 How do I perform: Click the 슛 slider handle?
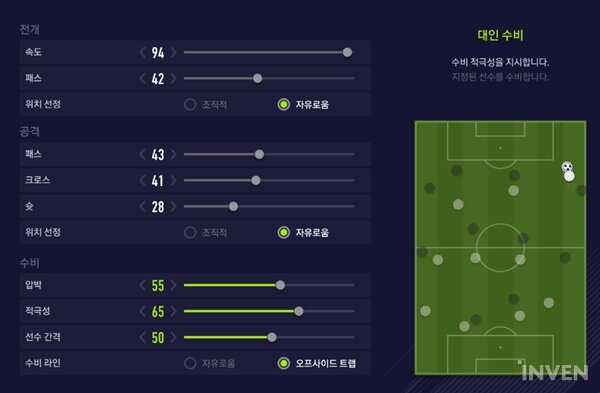click(233, 207)
